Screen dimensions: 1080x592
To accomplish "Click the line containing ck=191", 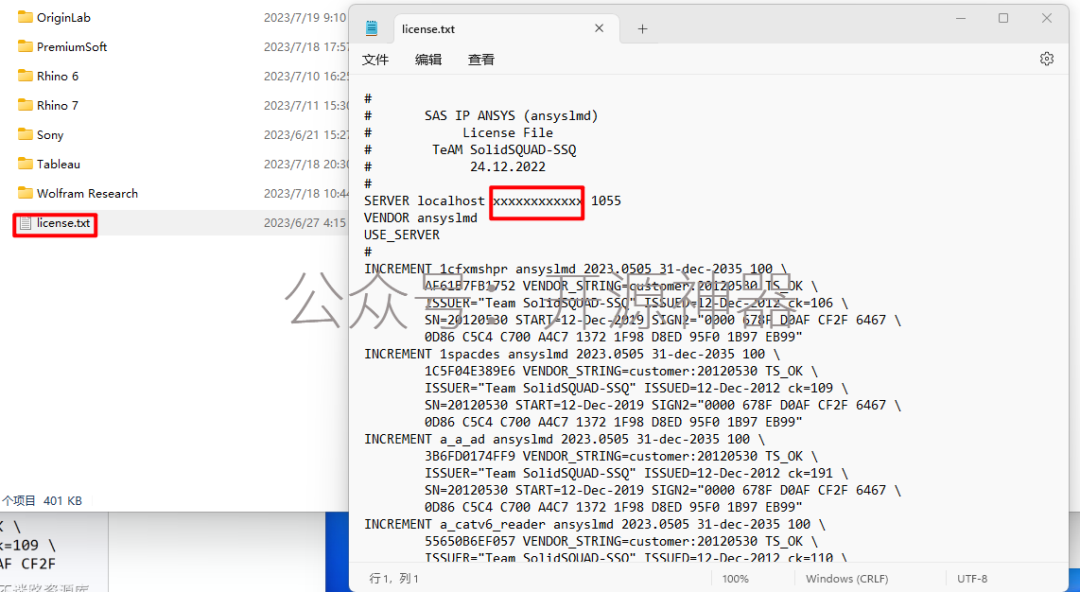I will click(x=636, y=473).
